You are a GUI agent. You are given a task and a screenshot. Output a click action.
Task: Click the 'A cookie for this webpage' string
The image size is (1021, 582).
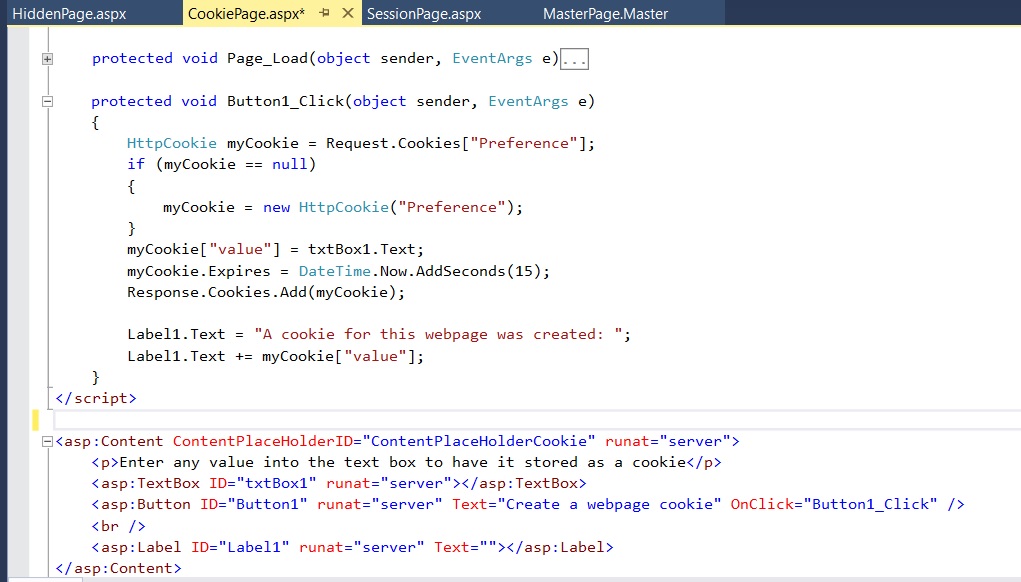(x=438, y=334)
